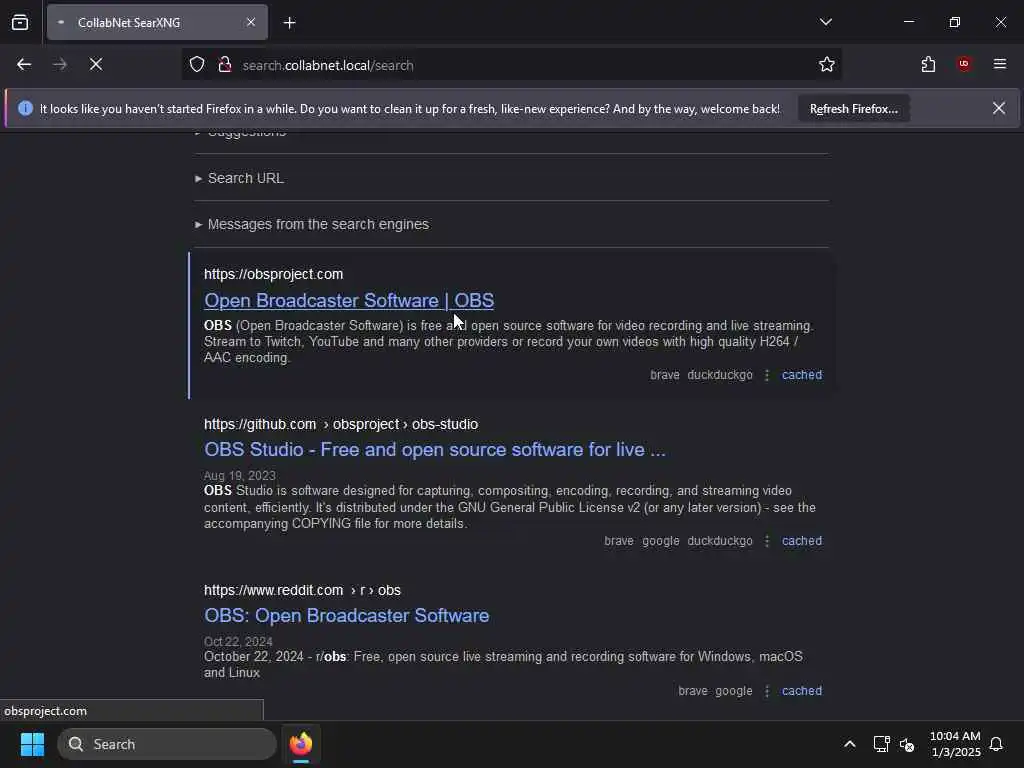Open the OBS Studio GitHub result link
Image resolution: width=1024 pixels, height=768 pixels.
tap(434, 450)
